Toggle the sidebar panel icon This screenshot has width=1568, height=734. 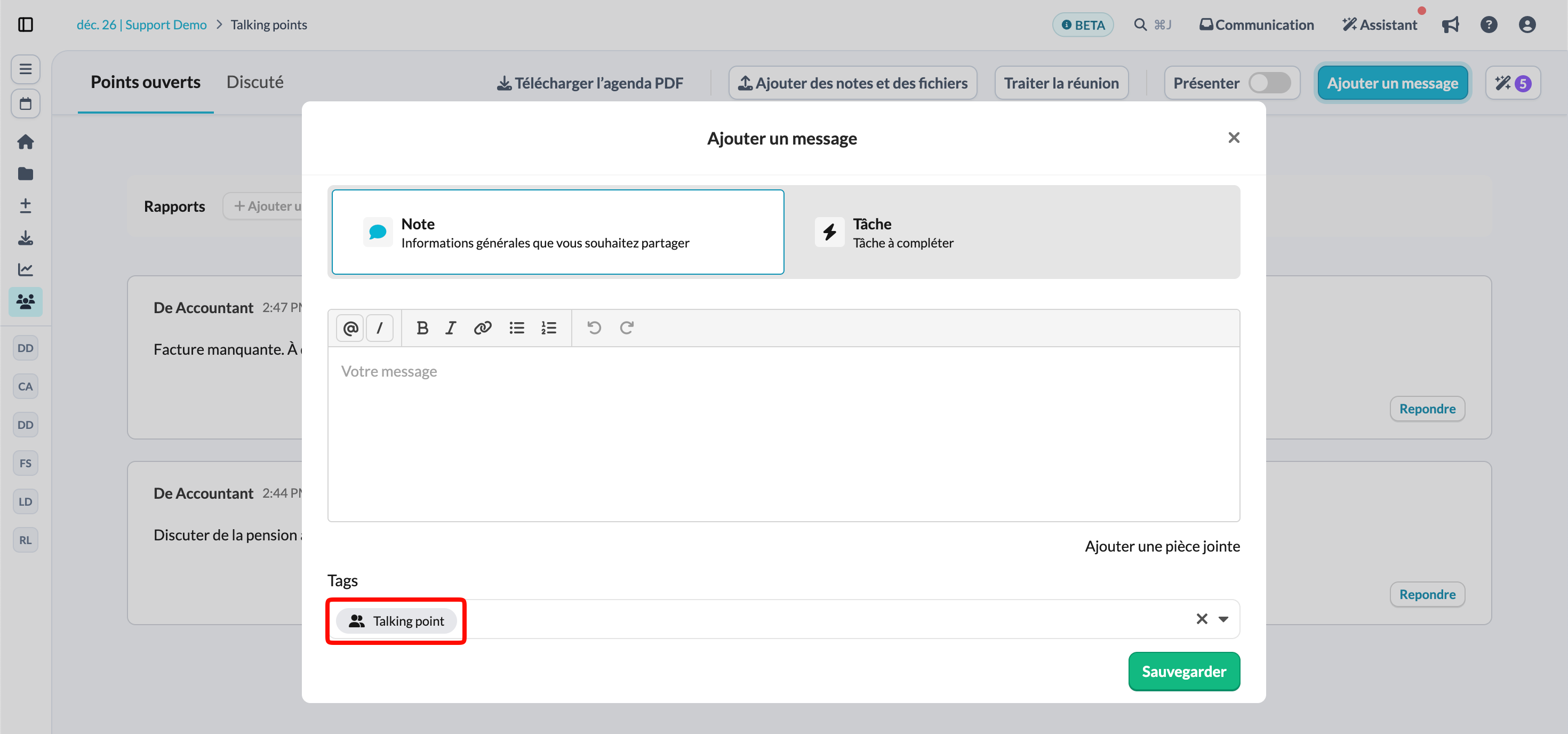click(x=26, y=25)
